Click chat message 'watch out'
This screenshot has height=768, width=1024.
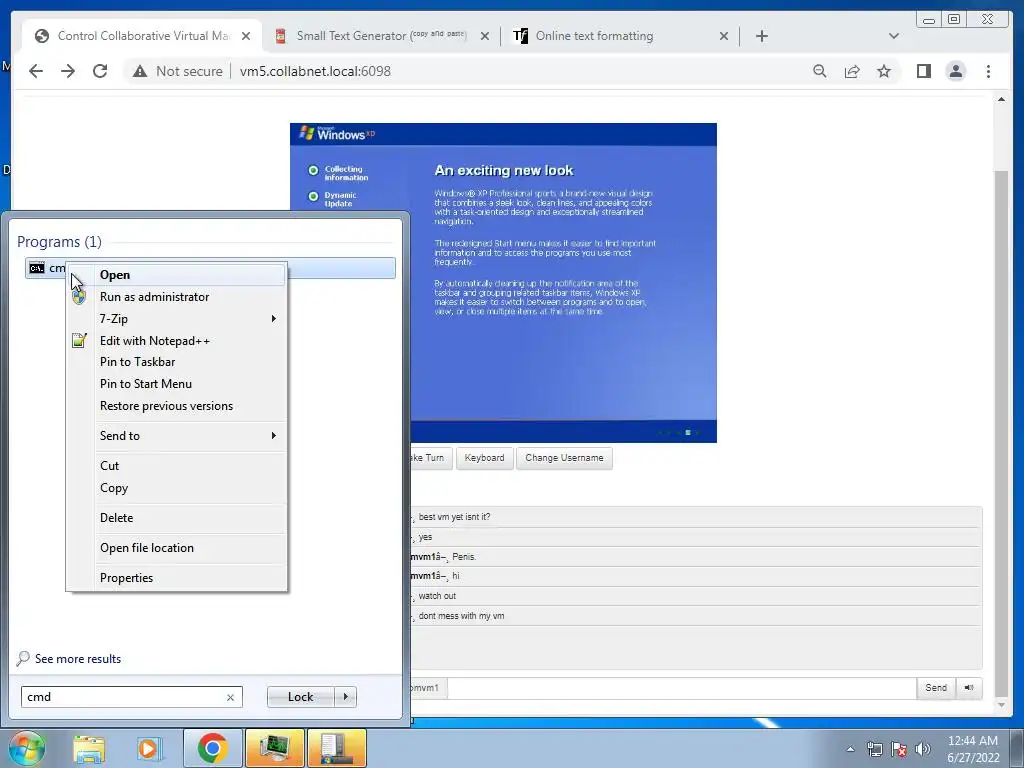click(437, 596)
